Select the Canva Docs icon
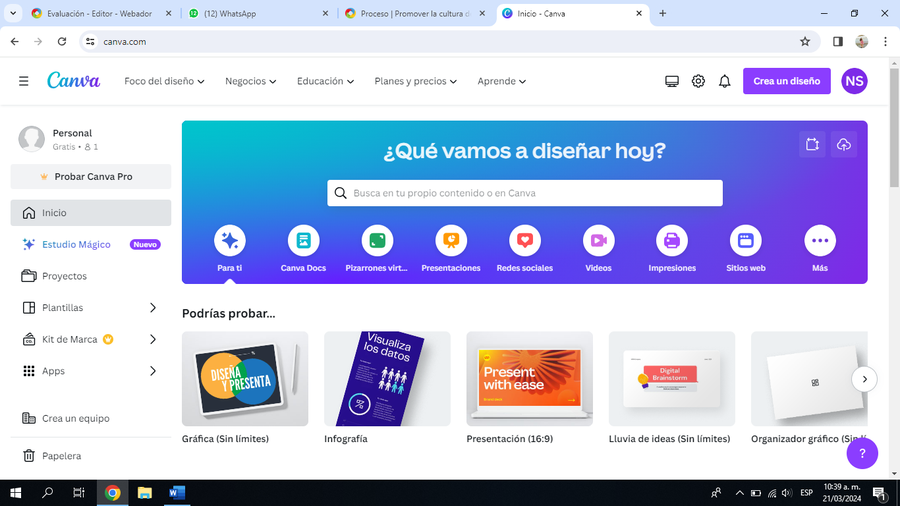Viewport: 900px width, 506px height. tap(303, 240)
